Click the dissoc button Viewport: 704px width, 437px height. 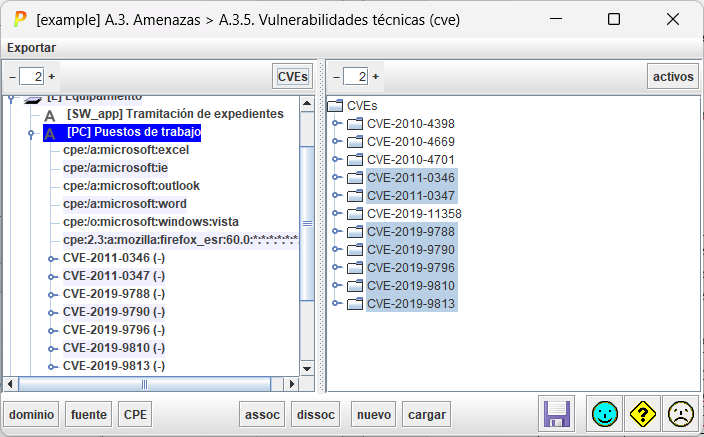click(316, 414)
